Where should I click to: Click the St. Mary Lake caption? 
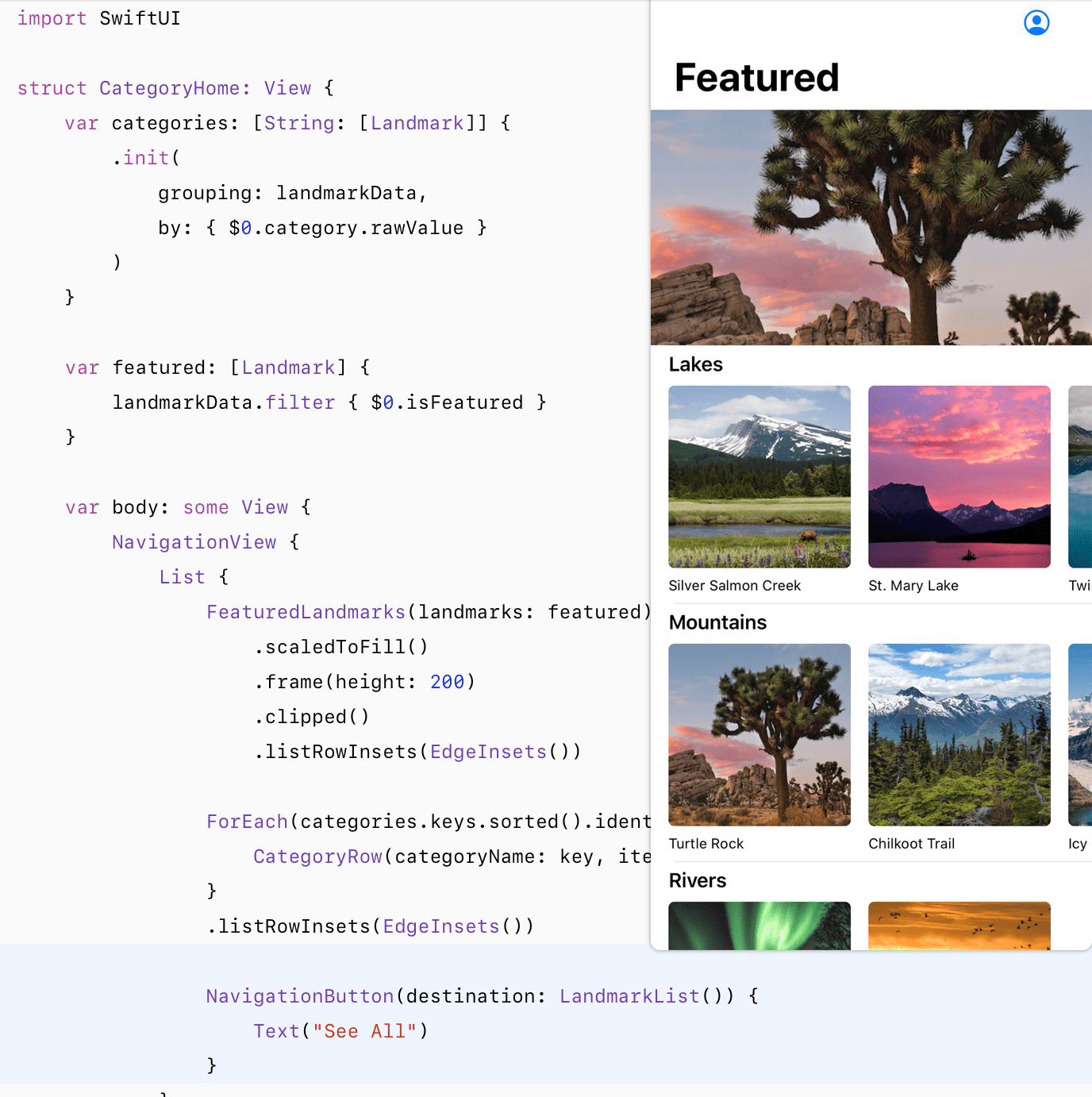(913, 586)
